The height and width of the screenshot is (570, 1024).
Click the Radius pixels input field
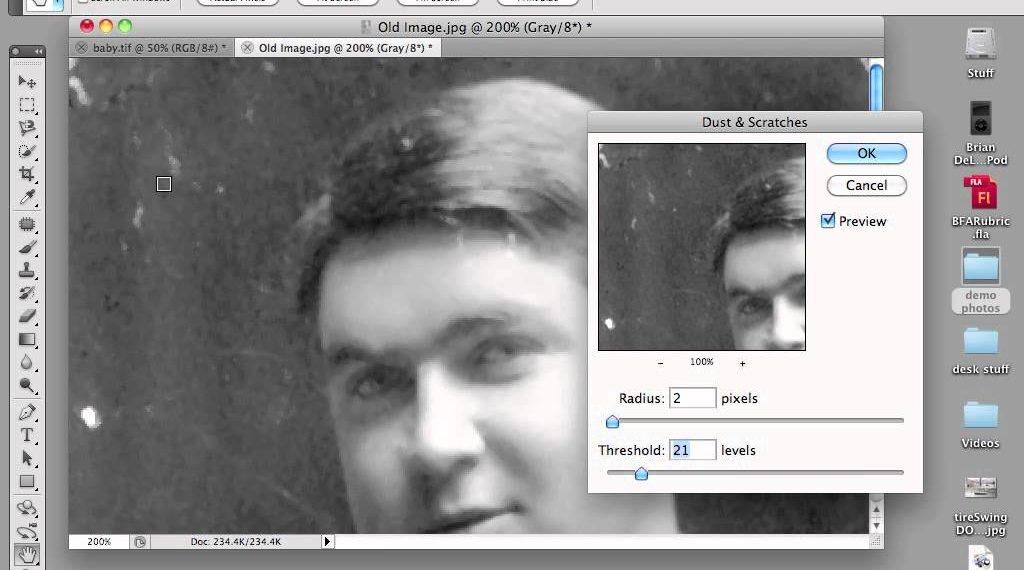pyautogui.click(x=692, y=398)
